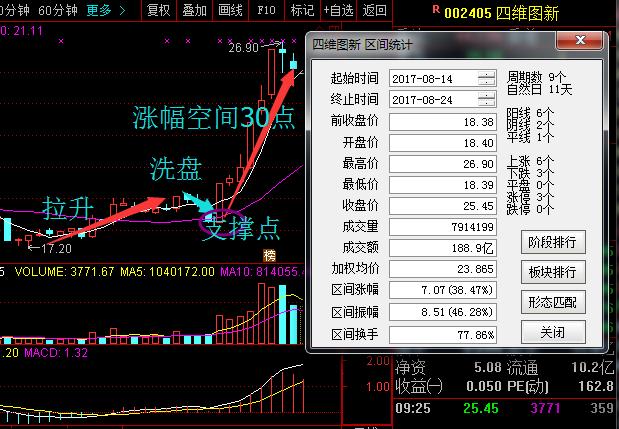Click the 起始时间 date spinner
This screenshot has width=619, height=429.
[486, 79]
